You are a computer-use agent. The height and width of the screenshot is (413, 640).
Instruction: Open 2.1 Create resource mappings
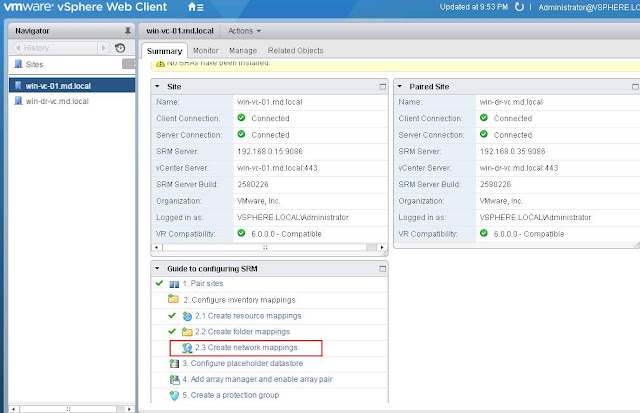click(248, 316)
